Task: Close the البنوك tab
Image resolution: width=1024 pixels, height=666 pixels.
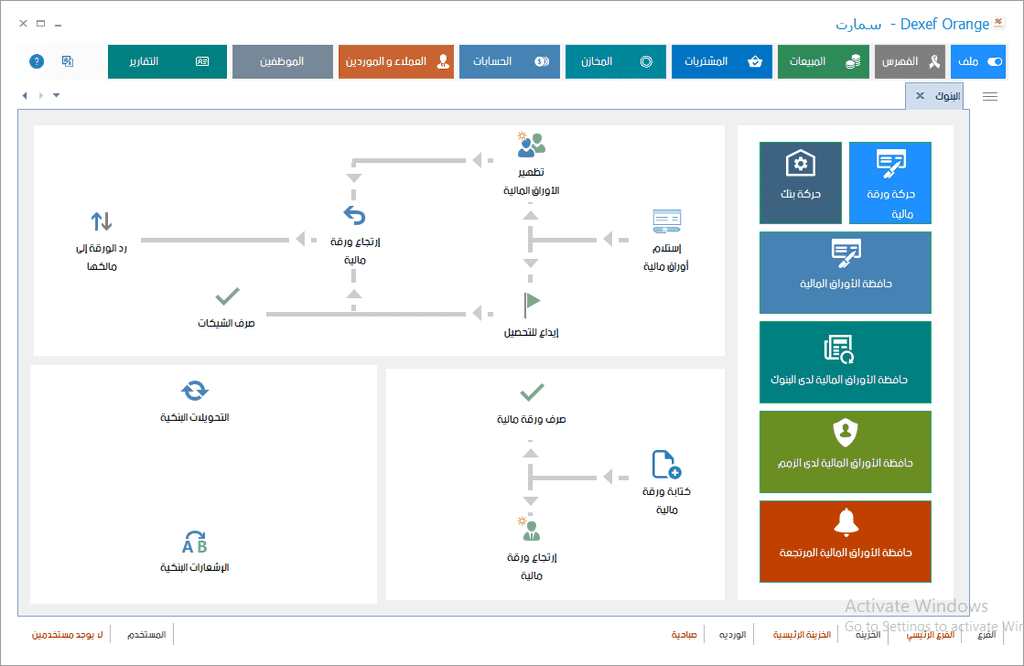Action: click(920, 96)
